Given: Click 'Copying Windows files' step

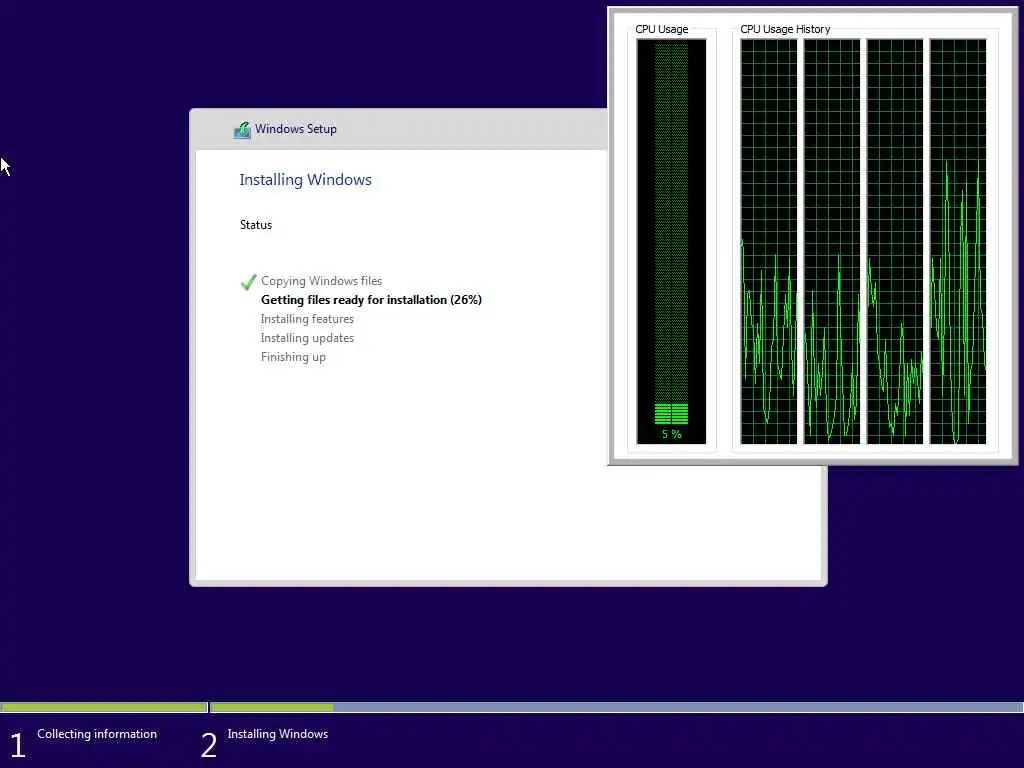Looking at the screenshot, I should [321, 281].
